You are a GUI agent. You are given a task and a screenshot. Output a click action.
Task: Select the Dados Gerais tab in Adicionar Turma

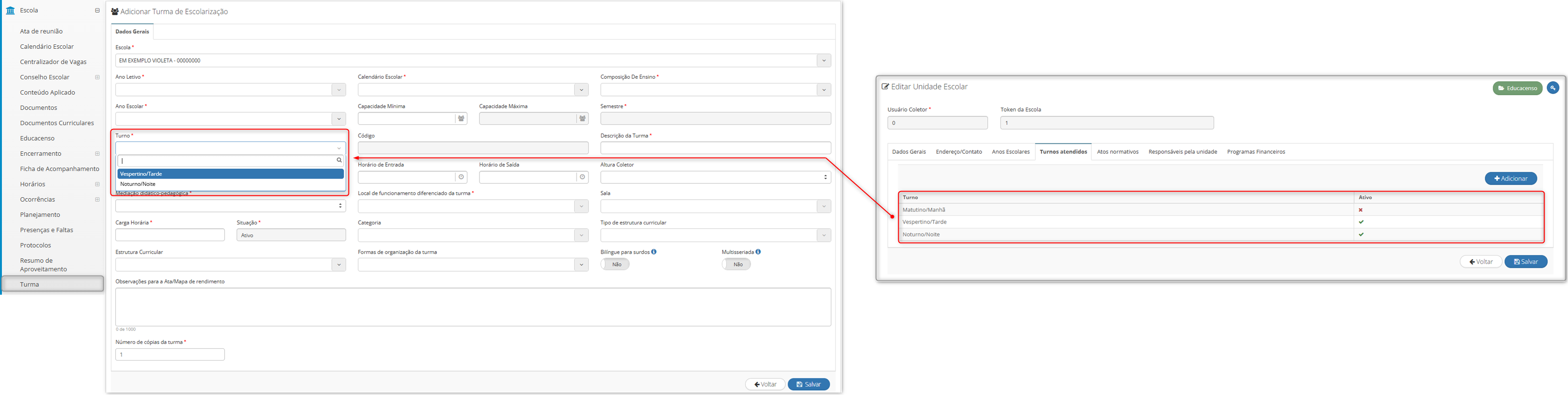(132, 31)
